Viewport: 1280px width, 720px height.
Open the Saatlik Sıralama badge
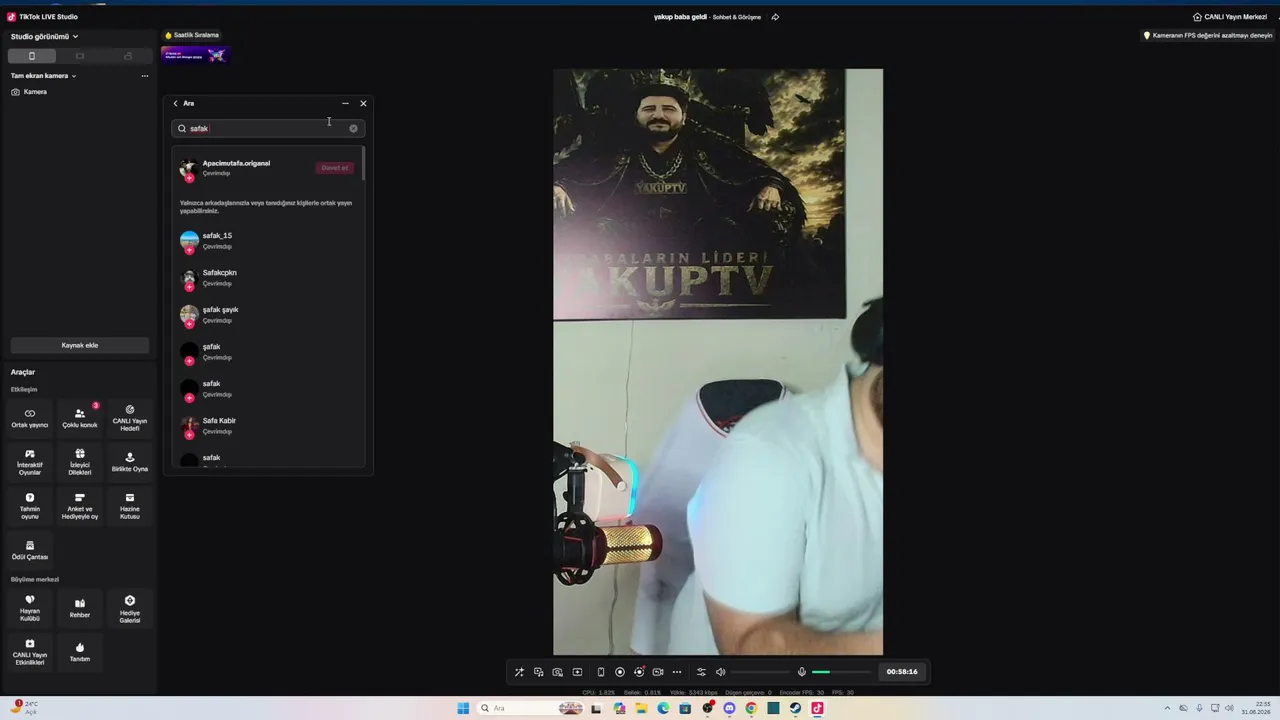click(192, 35)
